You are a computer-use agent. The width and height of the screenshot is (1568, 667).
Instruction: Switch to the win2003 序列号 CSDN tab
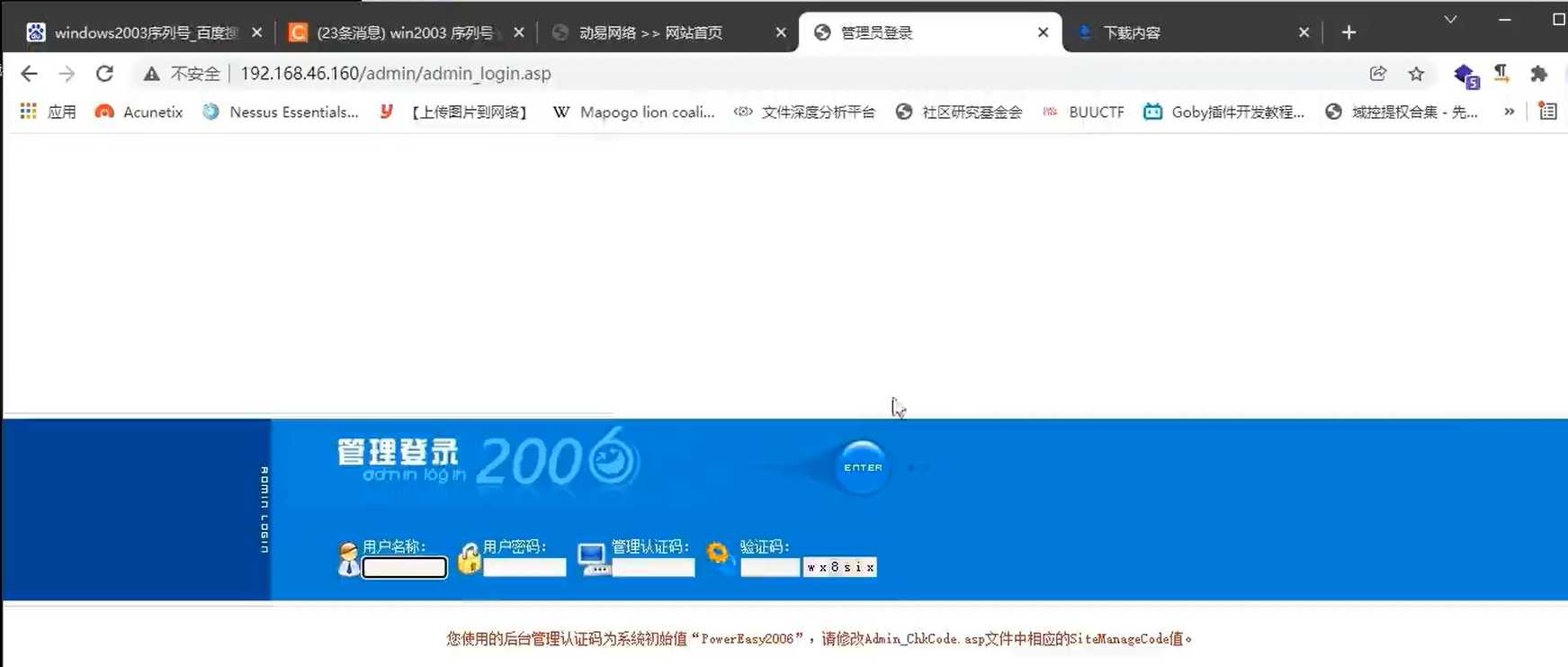405,32
